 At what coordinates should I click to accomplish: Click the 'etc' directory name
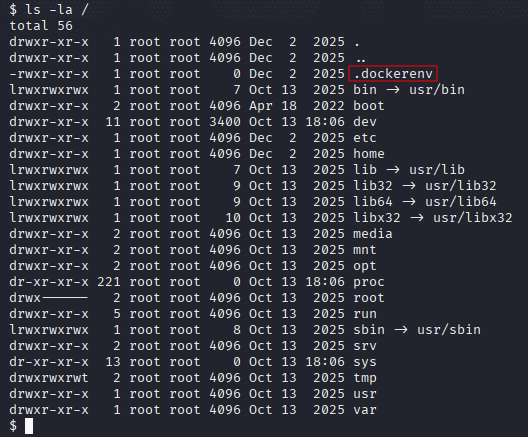(365, 138)
